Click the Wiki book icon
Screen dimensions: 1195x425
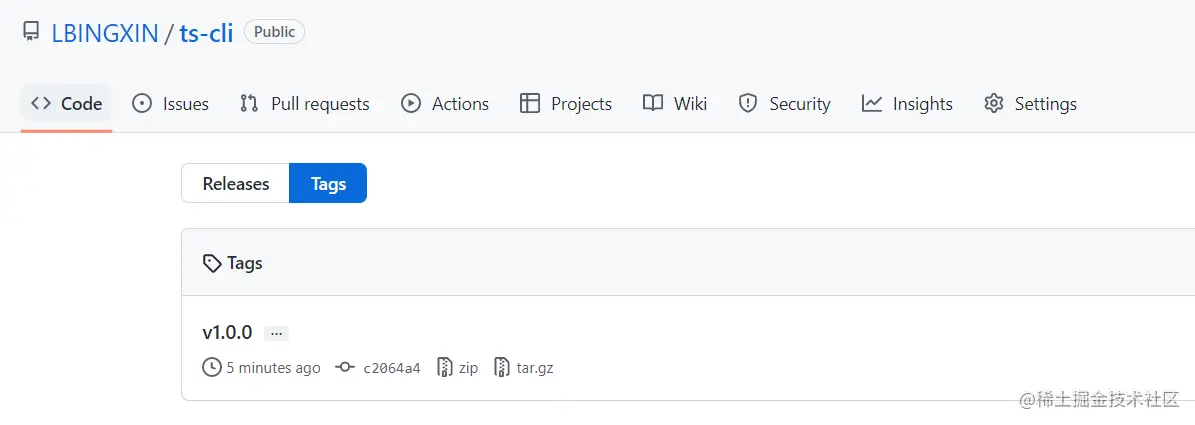click(653, 103)
